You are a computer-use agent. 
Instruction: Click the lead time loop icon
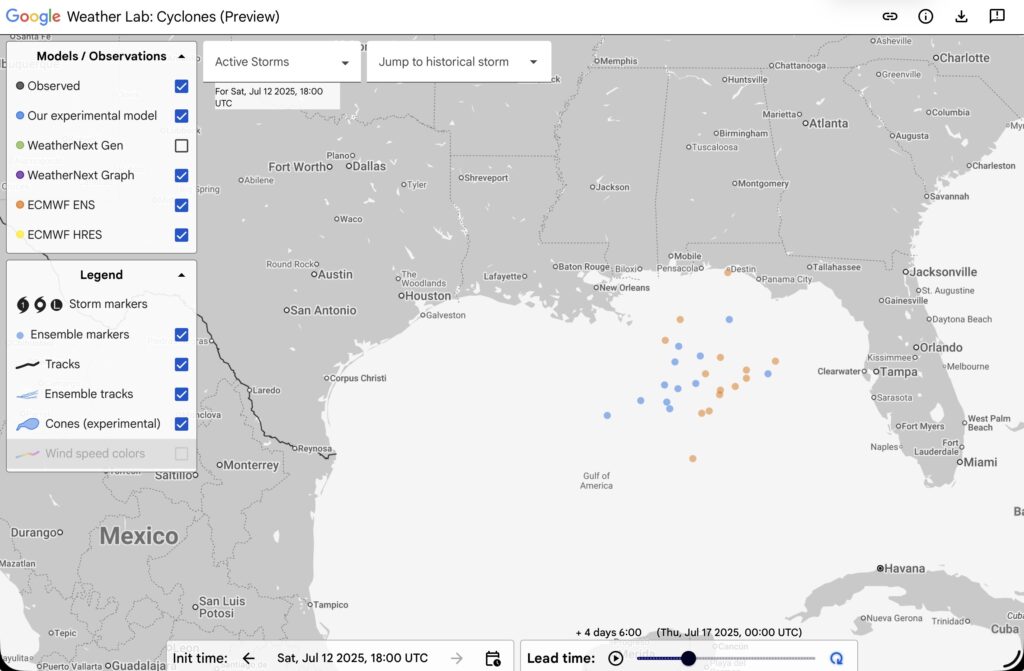tap(836, 658)
